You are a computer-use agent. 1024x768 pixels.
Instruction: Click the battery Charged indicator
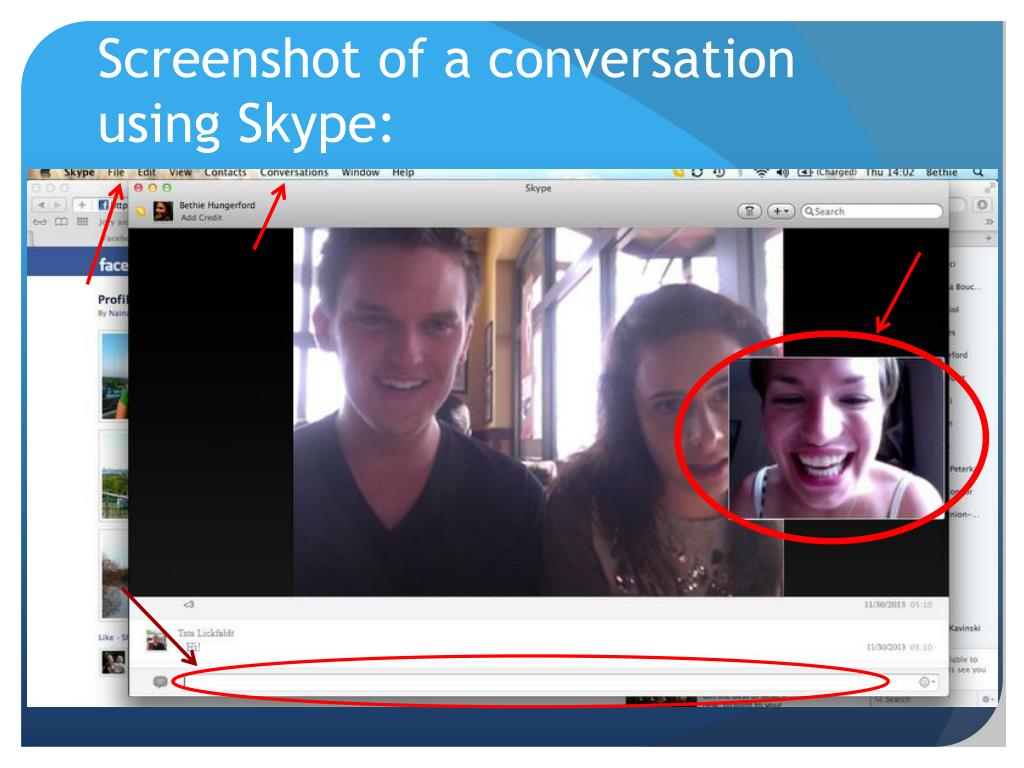click(x=827, y=172)
